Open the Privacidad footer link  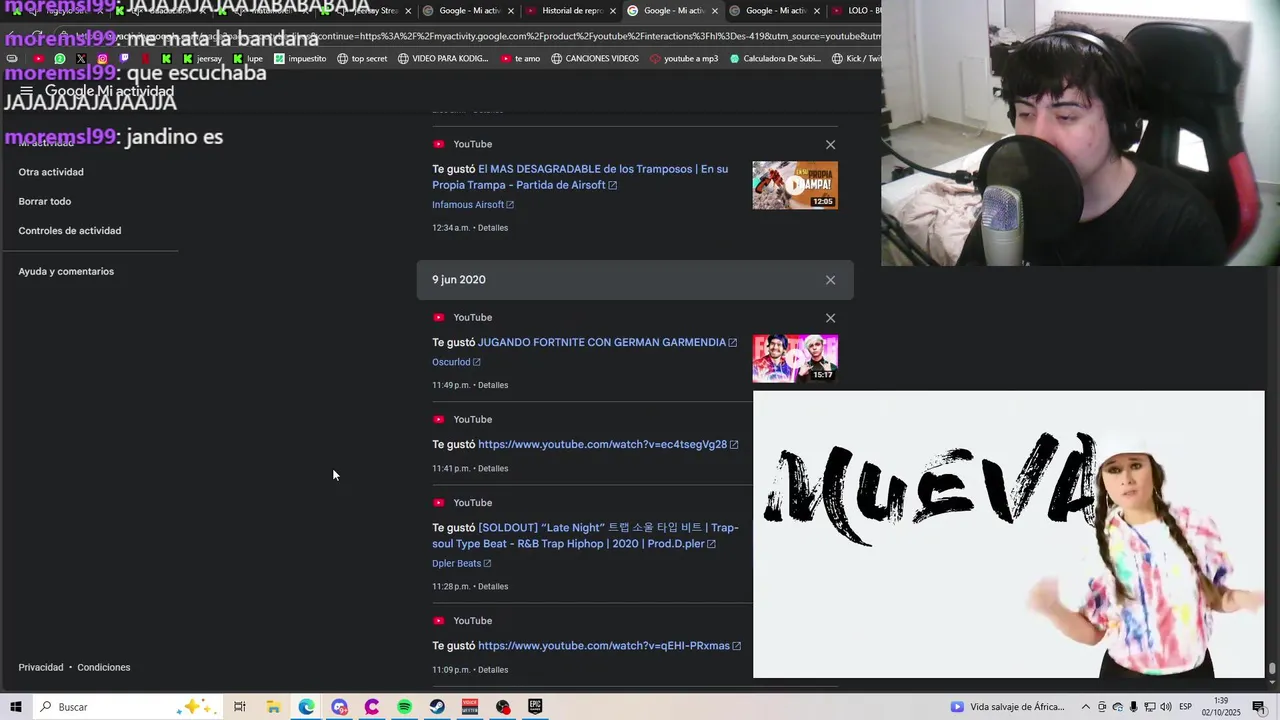41,667
